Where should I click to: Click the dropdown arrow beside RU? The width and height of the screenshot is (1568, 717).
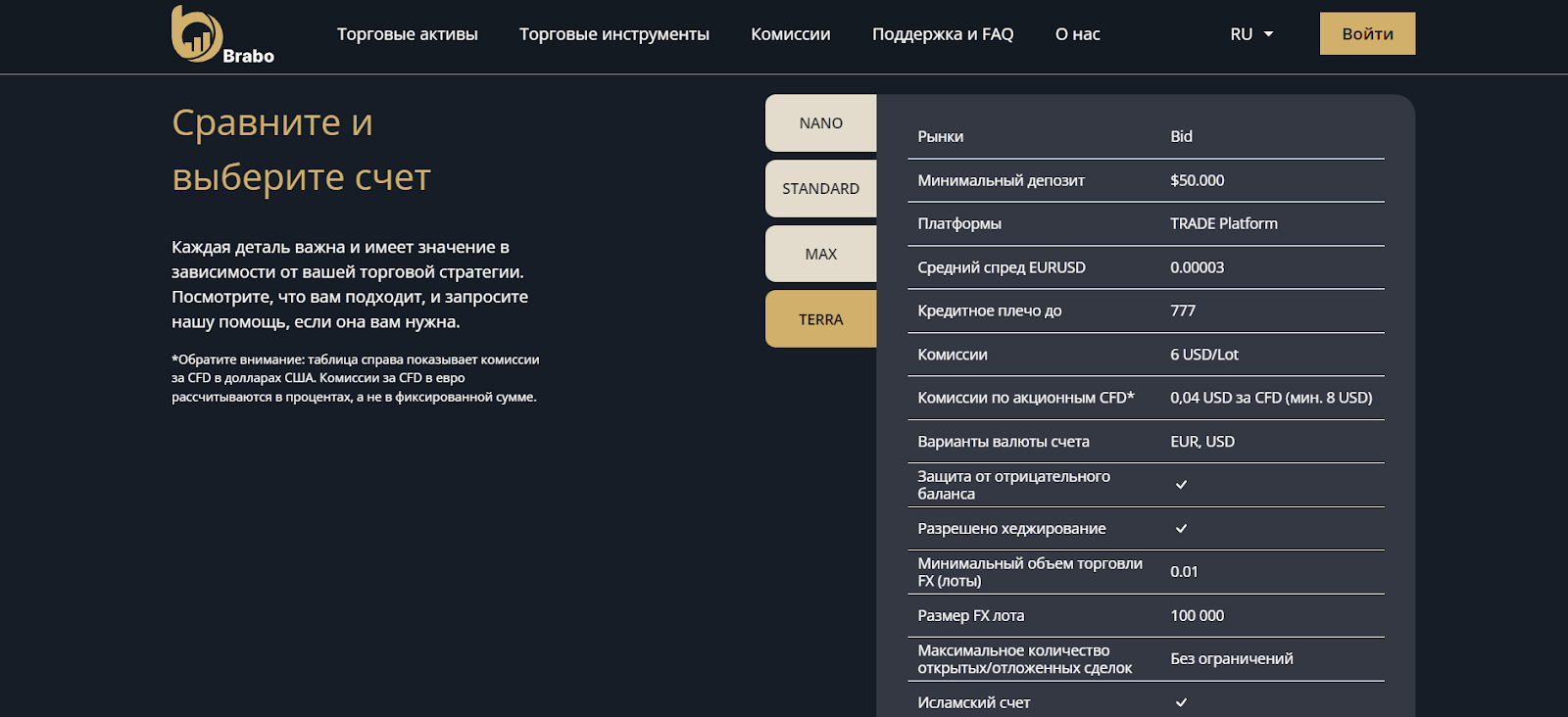pyautogui.click(x=1268, y=34)
